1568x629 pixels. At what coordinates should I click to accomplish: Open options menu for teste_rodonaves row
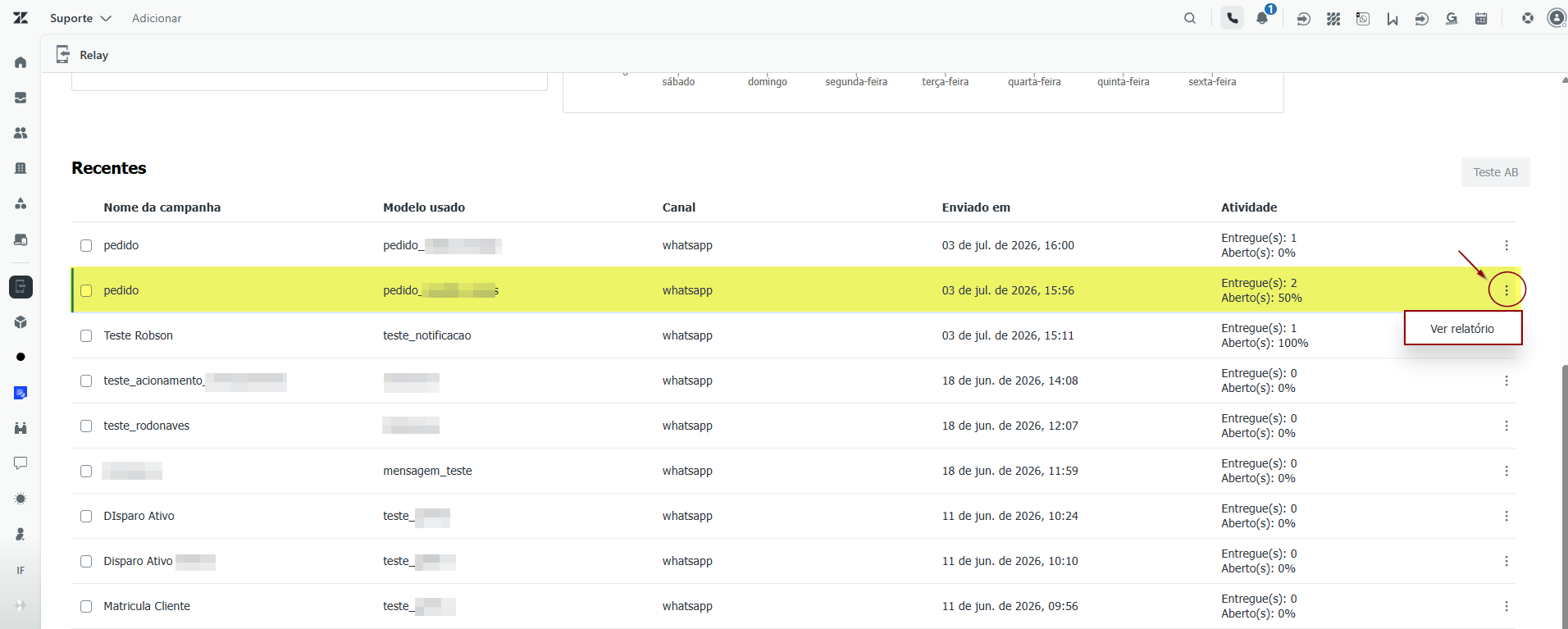point(1506,426)
